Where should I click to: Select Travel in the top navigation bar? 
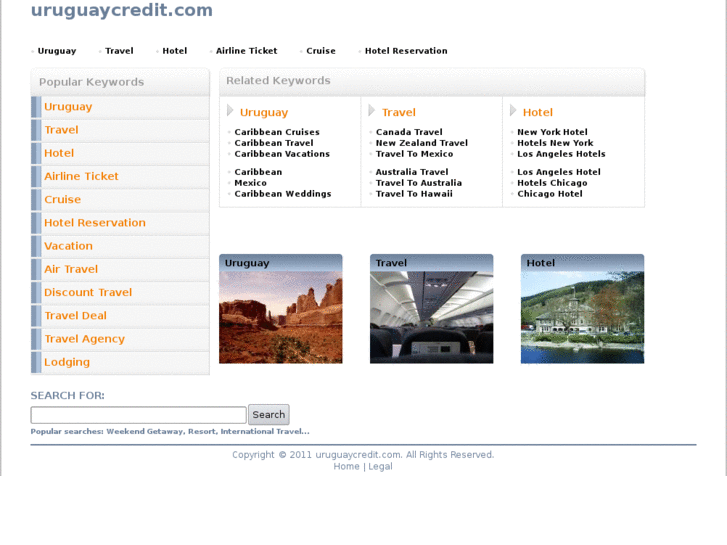pyautogui.click(x=119, y=51)
